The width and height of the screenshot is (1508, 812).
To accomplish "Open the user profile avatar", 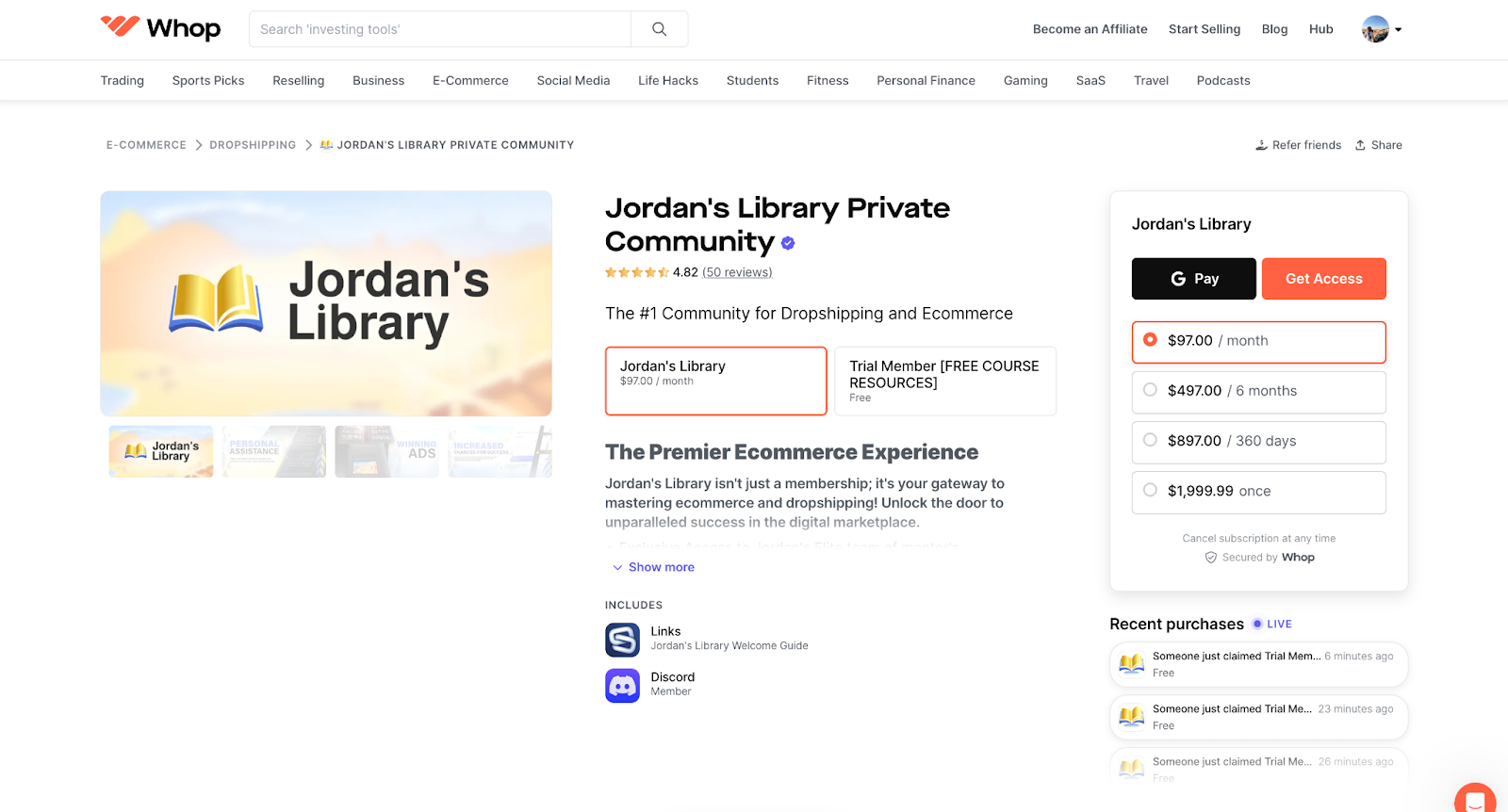I will [x=1375, y=29].
